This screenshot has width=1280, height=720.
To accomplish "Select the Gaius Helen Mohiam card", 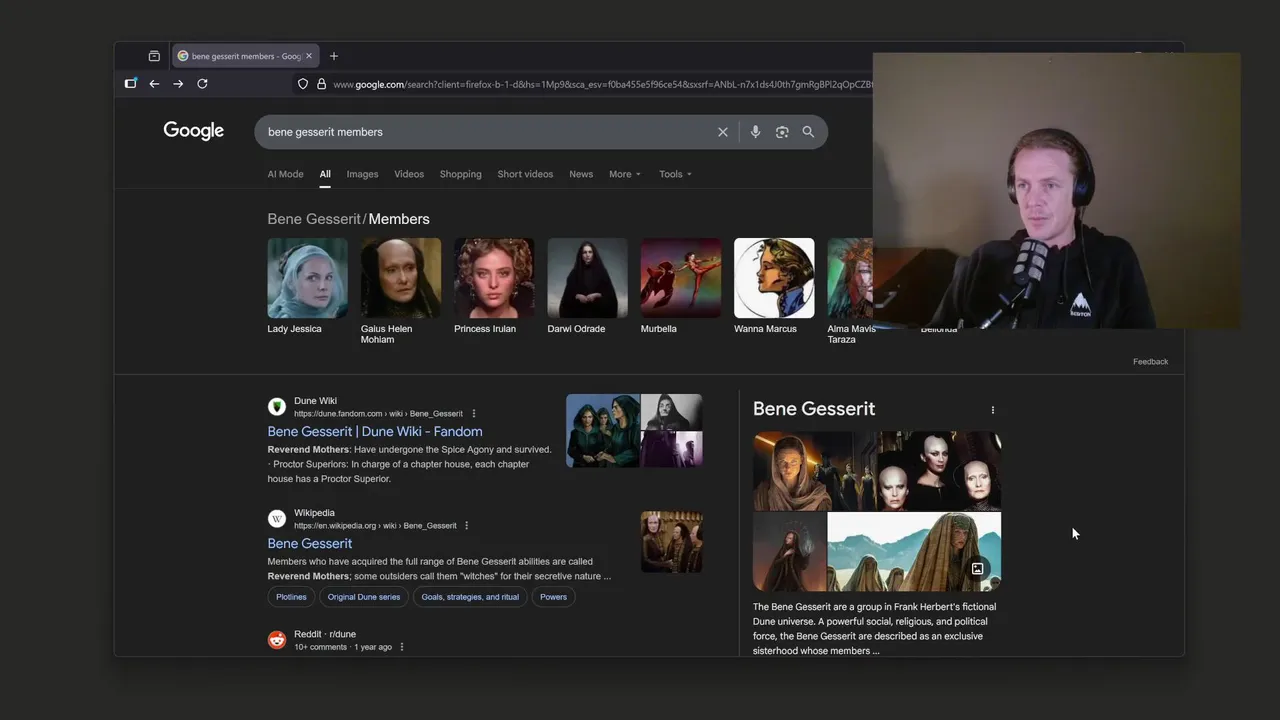I will coord(400,291).
